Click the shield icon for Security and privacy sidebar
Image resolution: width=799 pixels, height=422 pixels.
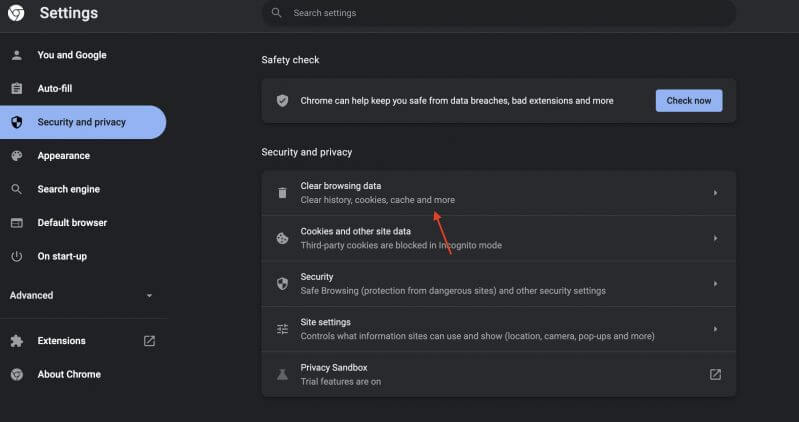pos(17,122)
